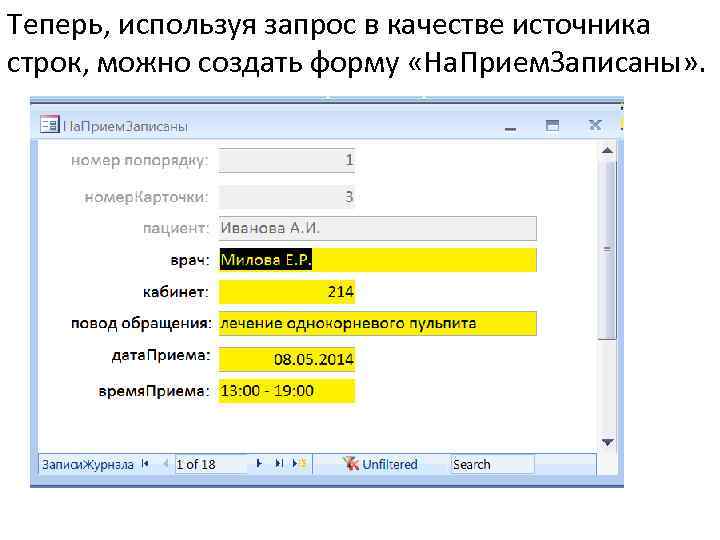The image size is (720, 540).
Task: Create new blank record button
Action: pyautogui.click(x=299, y=464)
